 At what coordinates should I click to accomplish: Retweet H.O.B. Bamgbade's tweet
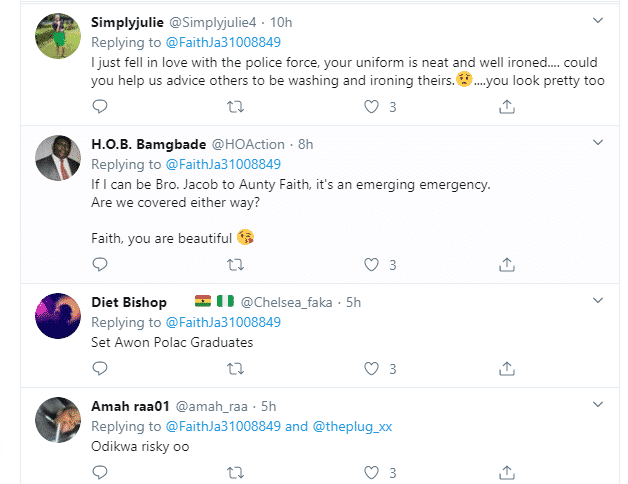(x=235, y=265)
